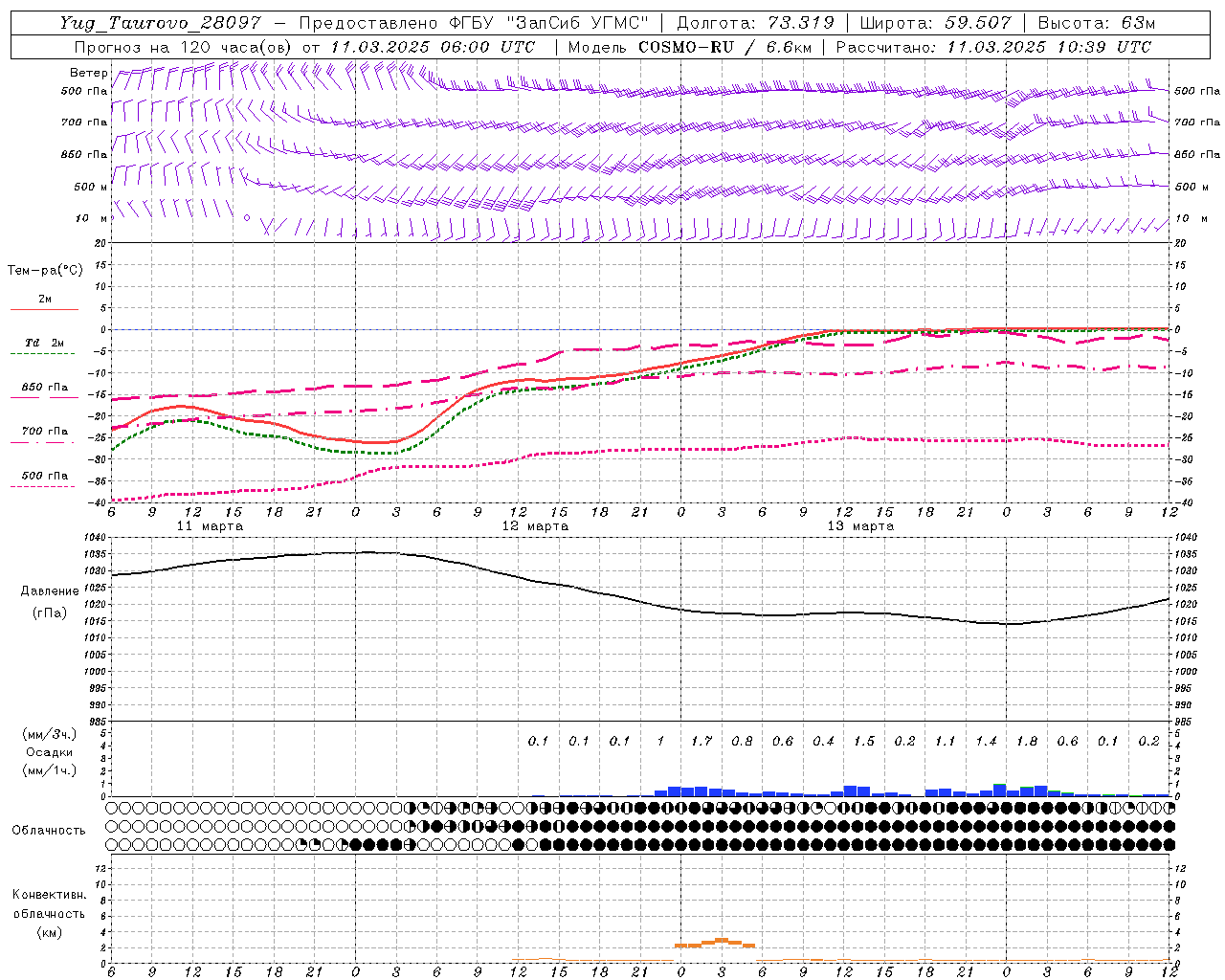Click the precipitation value 1.1
Image resolution: width=1225 pixels, height=980 pixels.
pyautogui.click(x=946, y=742)
